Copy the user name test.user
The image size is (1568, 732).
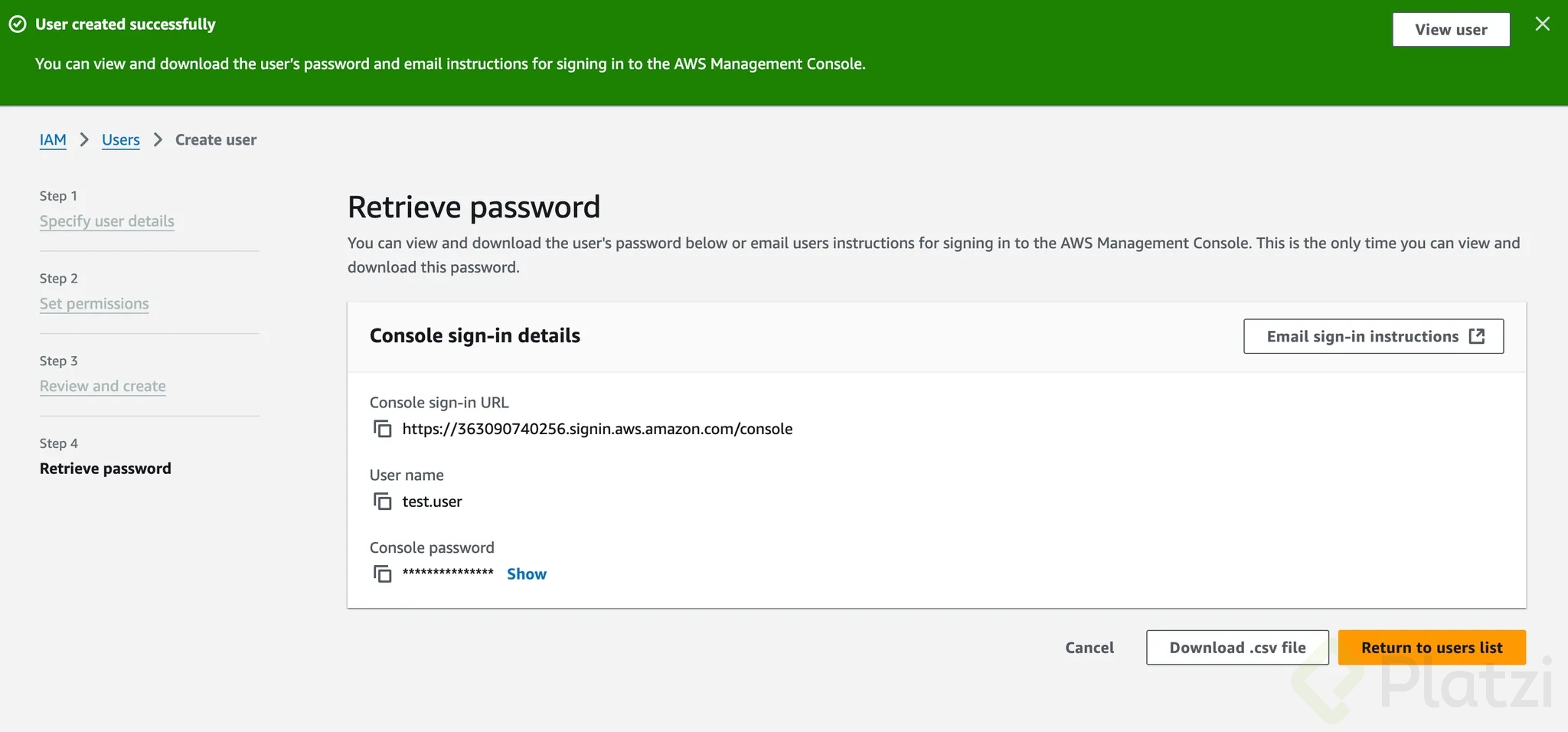click(382, 502)
